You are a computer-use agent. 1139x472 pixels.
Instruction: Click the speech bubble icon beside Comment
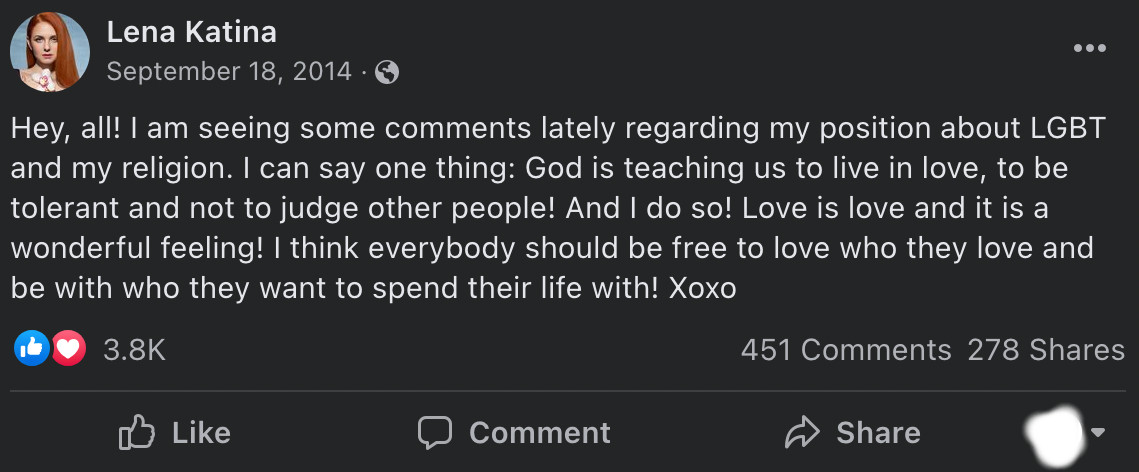[x=435, y=433]
